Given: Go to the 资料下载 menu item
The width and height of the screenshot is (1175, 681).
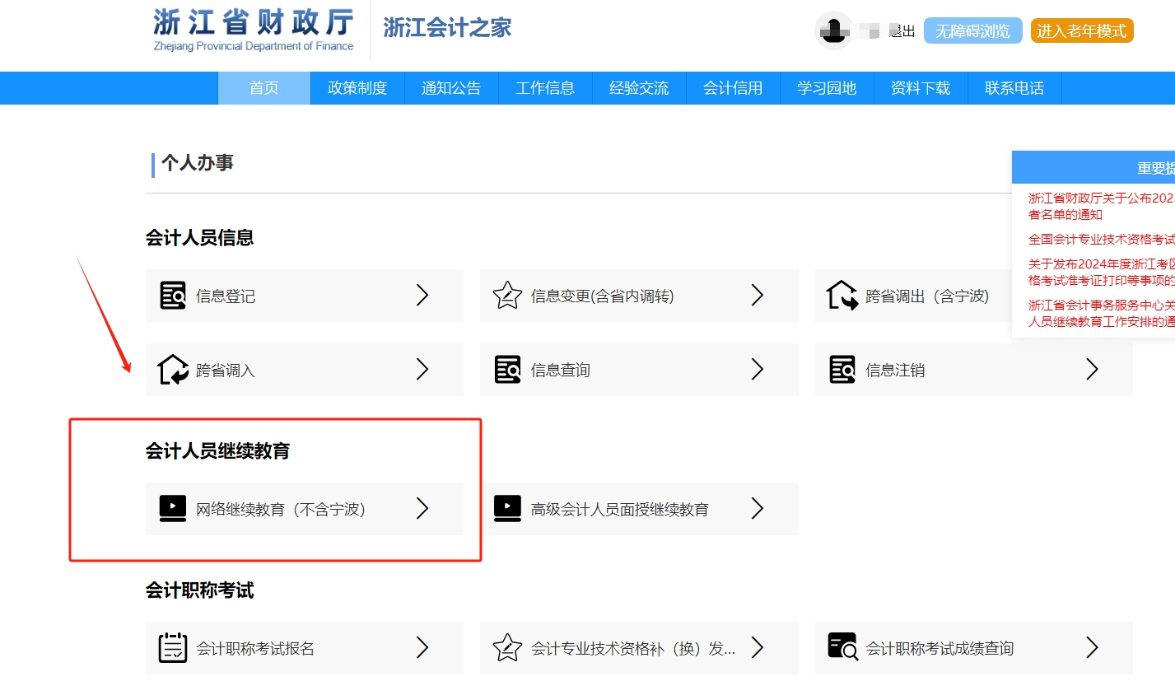Looking at the screenshot, I should (920, 88).
